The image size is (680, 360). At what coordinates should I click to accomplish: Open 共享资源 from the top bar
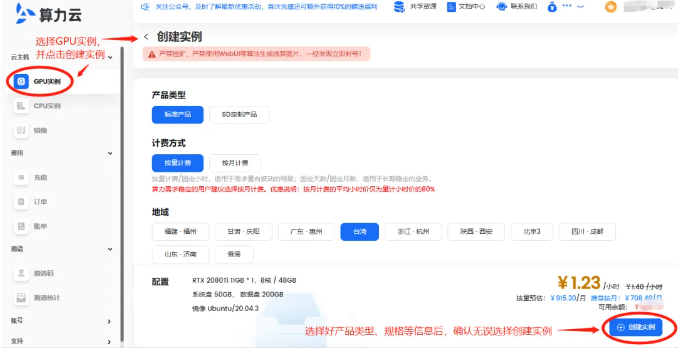tap(415, 7)
